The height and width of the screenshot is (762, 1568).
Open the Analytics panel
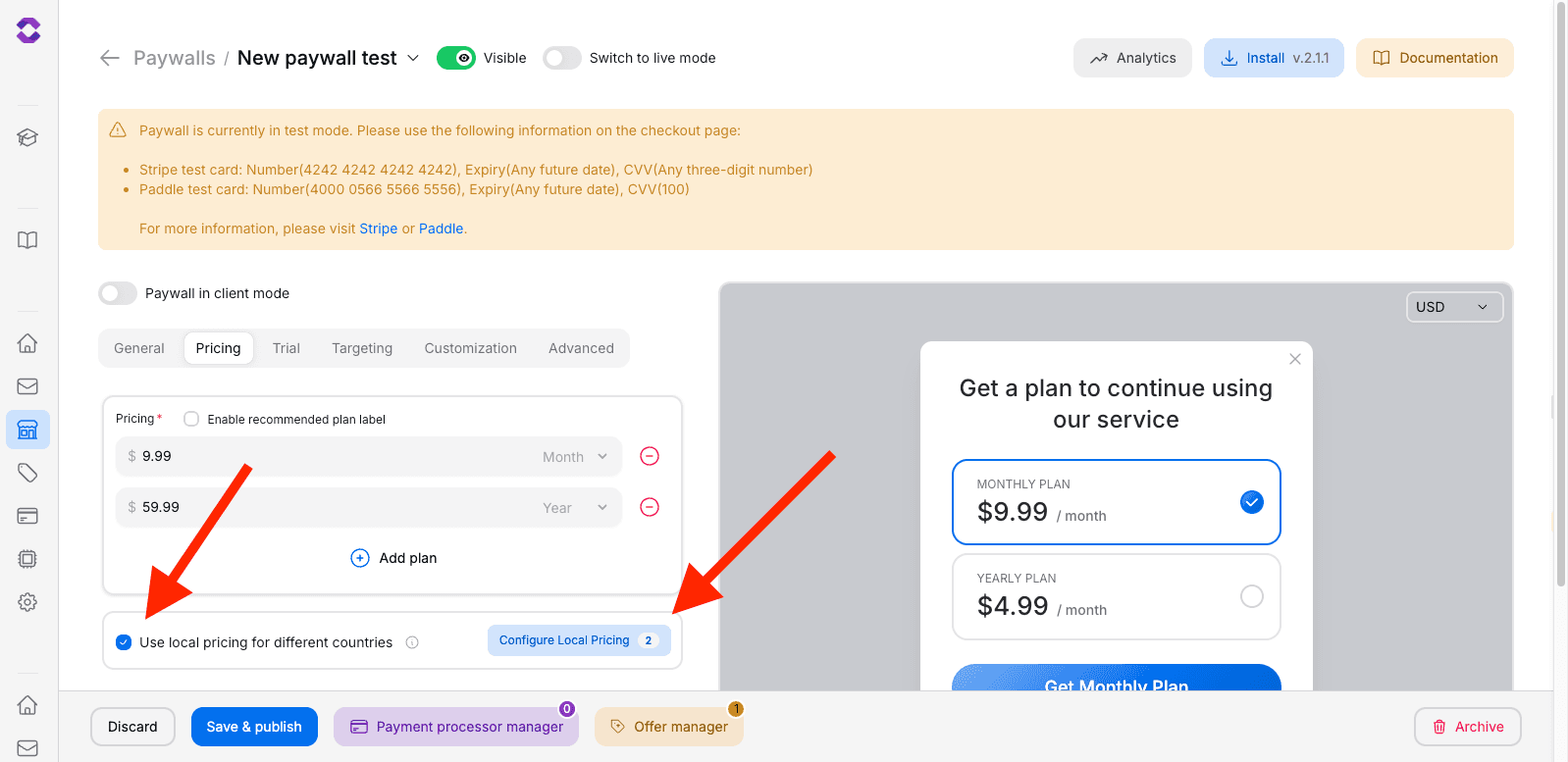pyautogui.click(x=1132, y=58)
